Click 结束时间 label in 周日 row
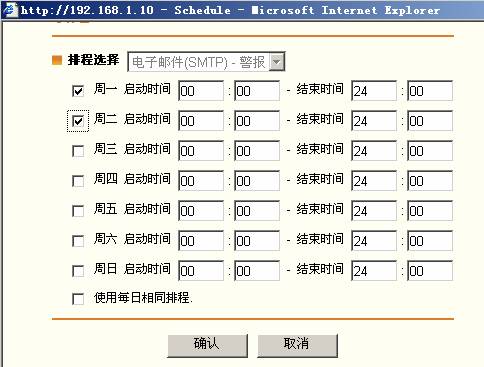This screenshot has height=367, width=484. click(320, 269)
